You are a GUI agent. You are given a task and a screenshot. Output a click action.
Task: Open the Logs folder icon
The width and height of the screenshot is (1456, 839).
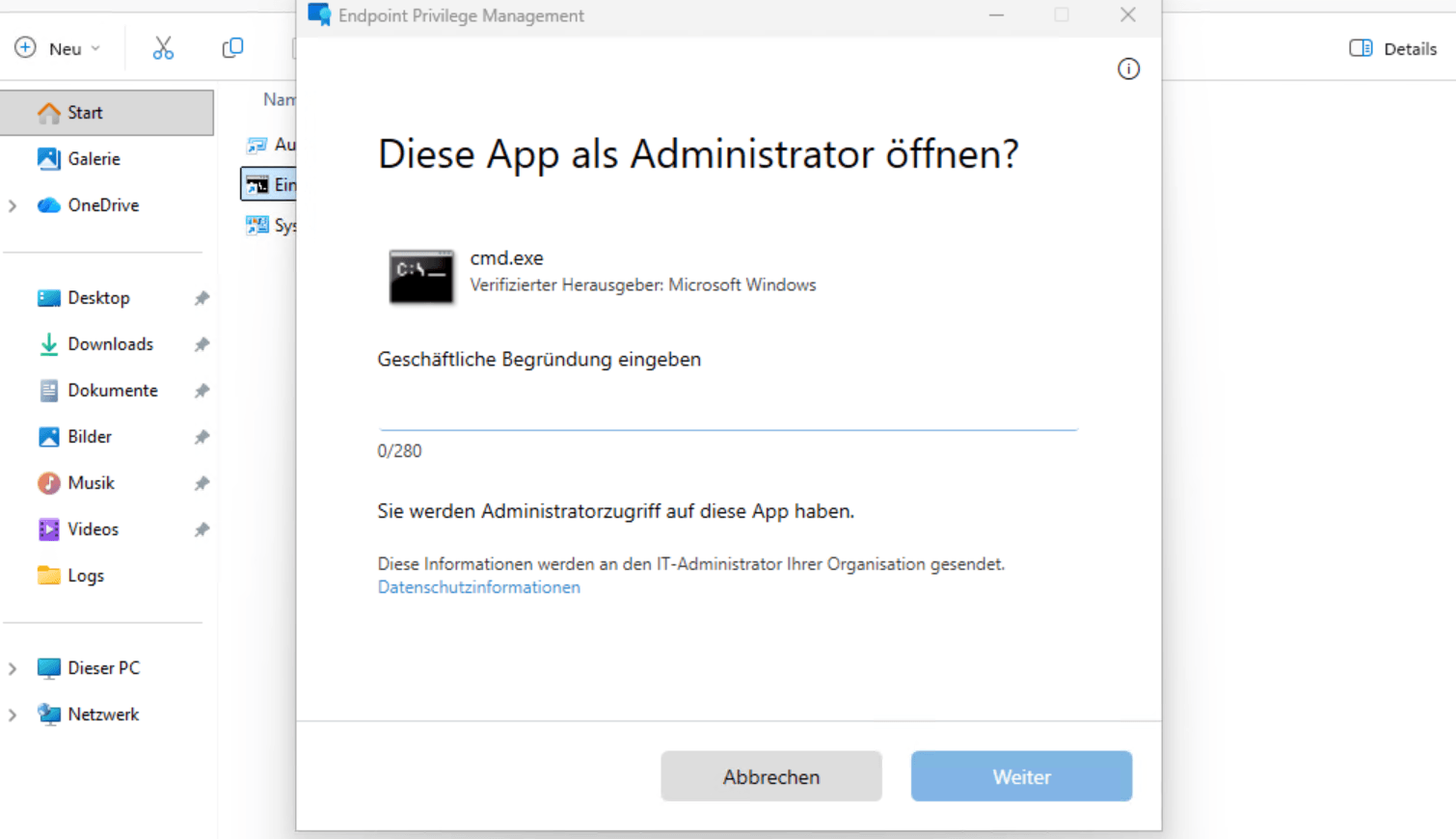pos(49,575)
